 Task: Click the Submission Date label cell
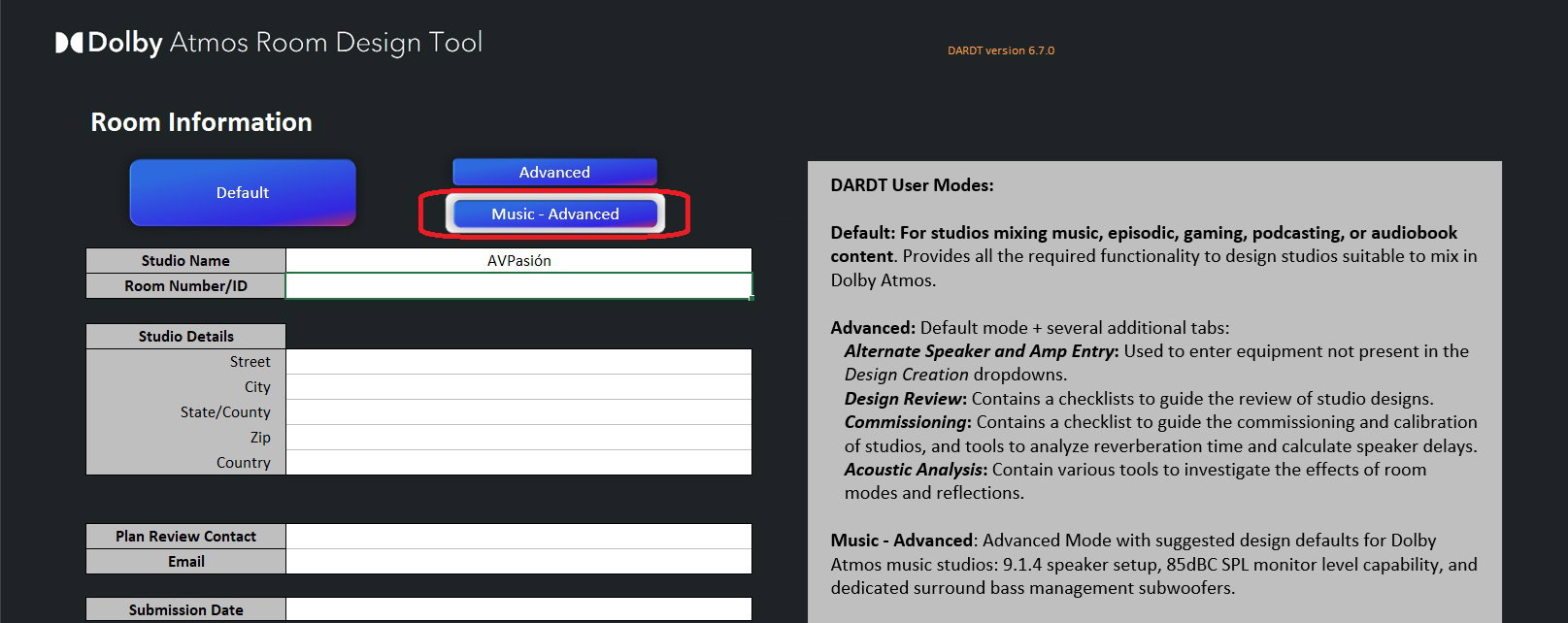pyautogui.click(x=185, y=609)
